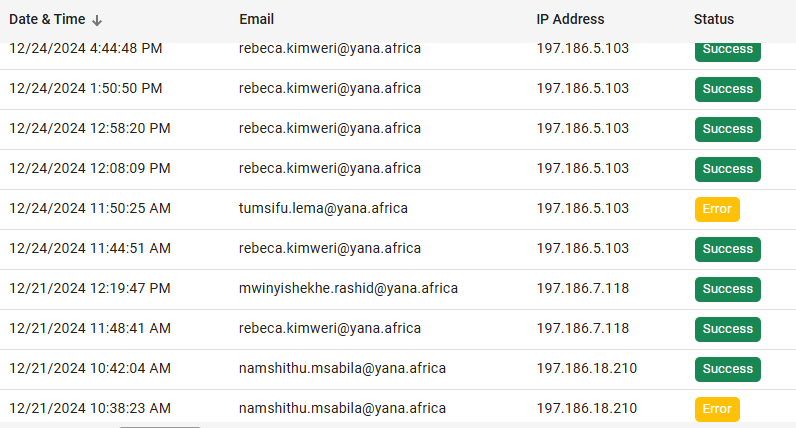The height and width of the screenshot is (428, 796).
Task: Click the Success badge in the 12:58:20 PM row
Action: pyautogui.click(x=727, y=129)
